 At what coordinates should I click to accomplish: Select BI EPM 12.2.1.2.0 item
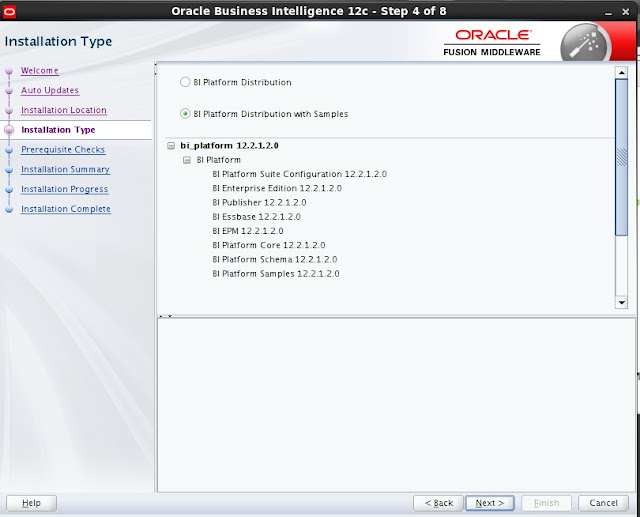248,231
